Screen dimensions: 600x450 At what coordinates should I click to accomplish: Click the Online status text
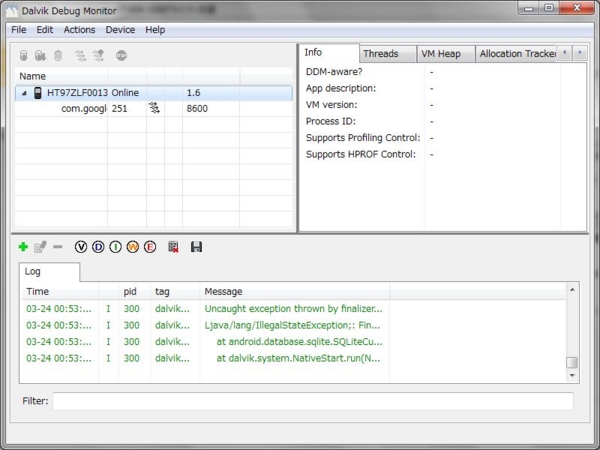point(125,93)
